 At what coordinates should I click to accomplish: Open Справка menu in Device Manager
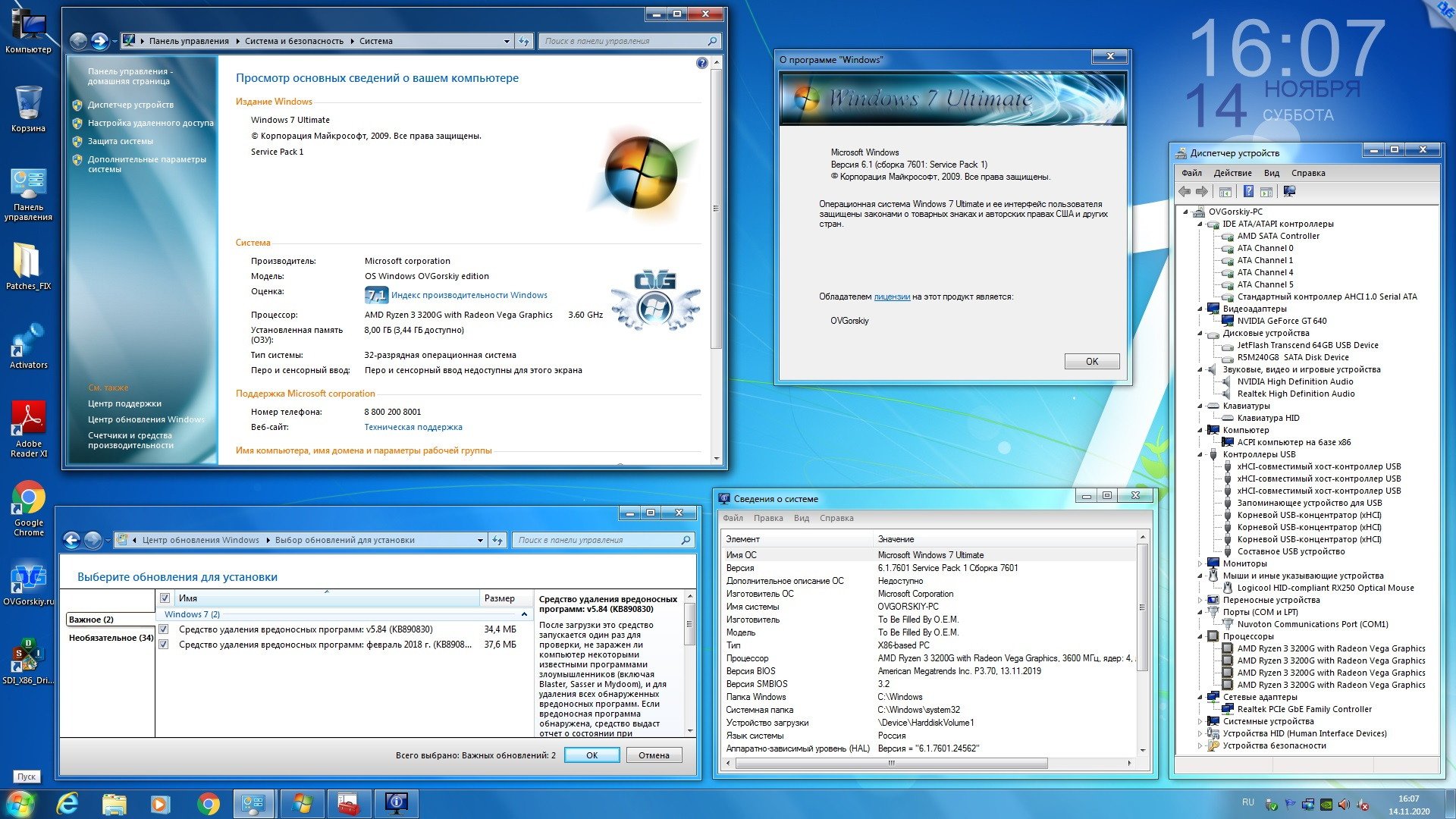tap(1308, 173)
